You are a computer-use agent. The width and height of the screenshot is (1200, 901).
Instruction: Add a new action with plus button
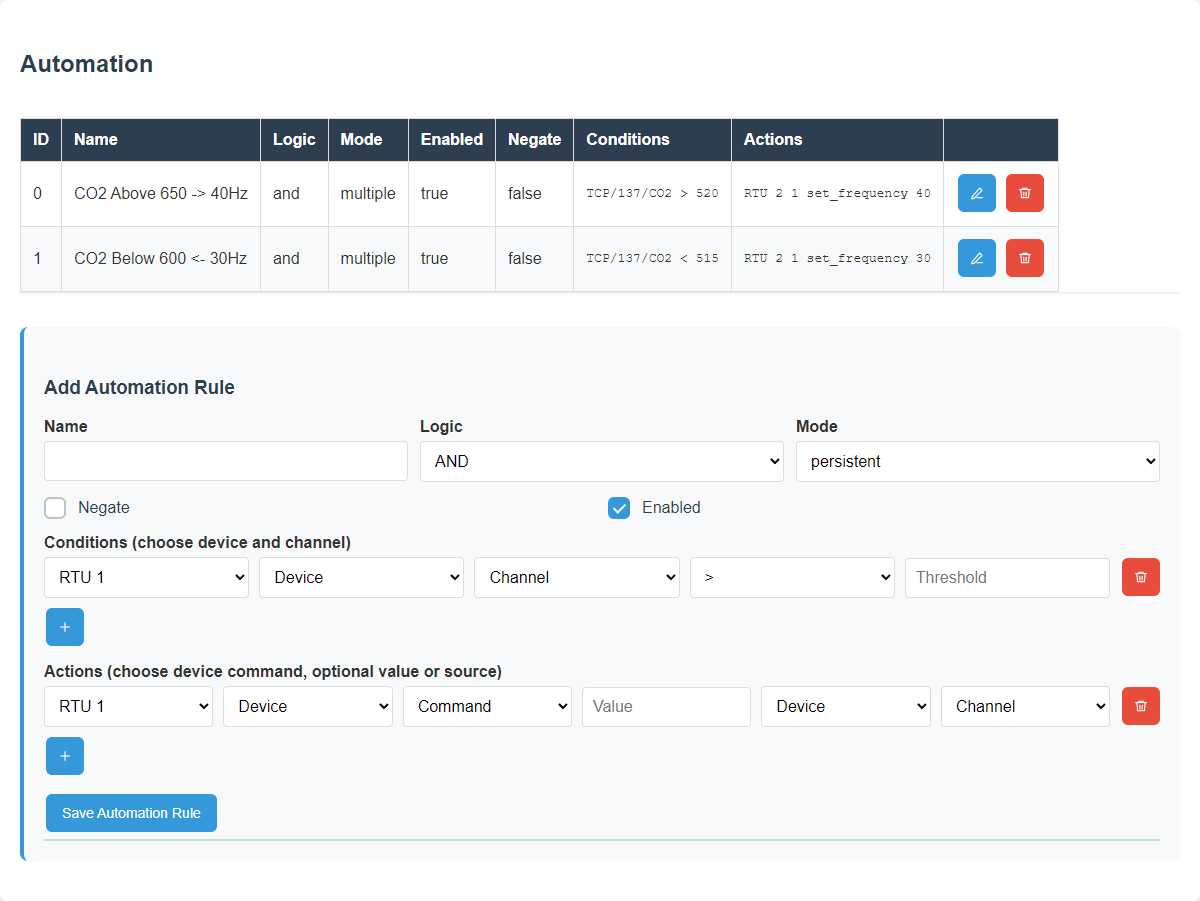65,756
